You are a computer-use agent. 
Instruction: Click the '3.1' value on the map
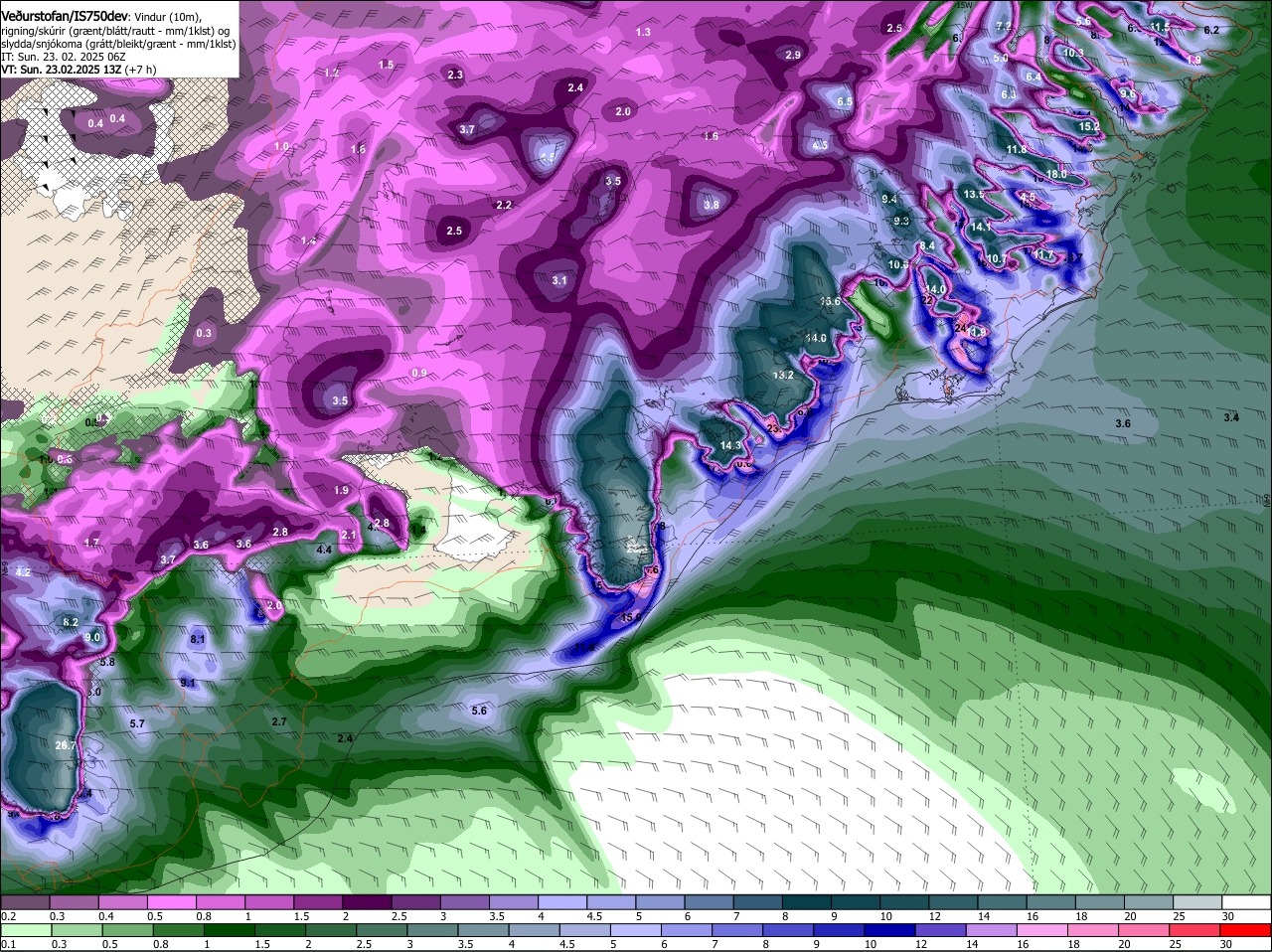(x=559, y=281)
